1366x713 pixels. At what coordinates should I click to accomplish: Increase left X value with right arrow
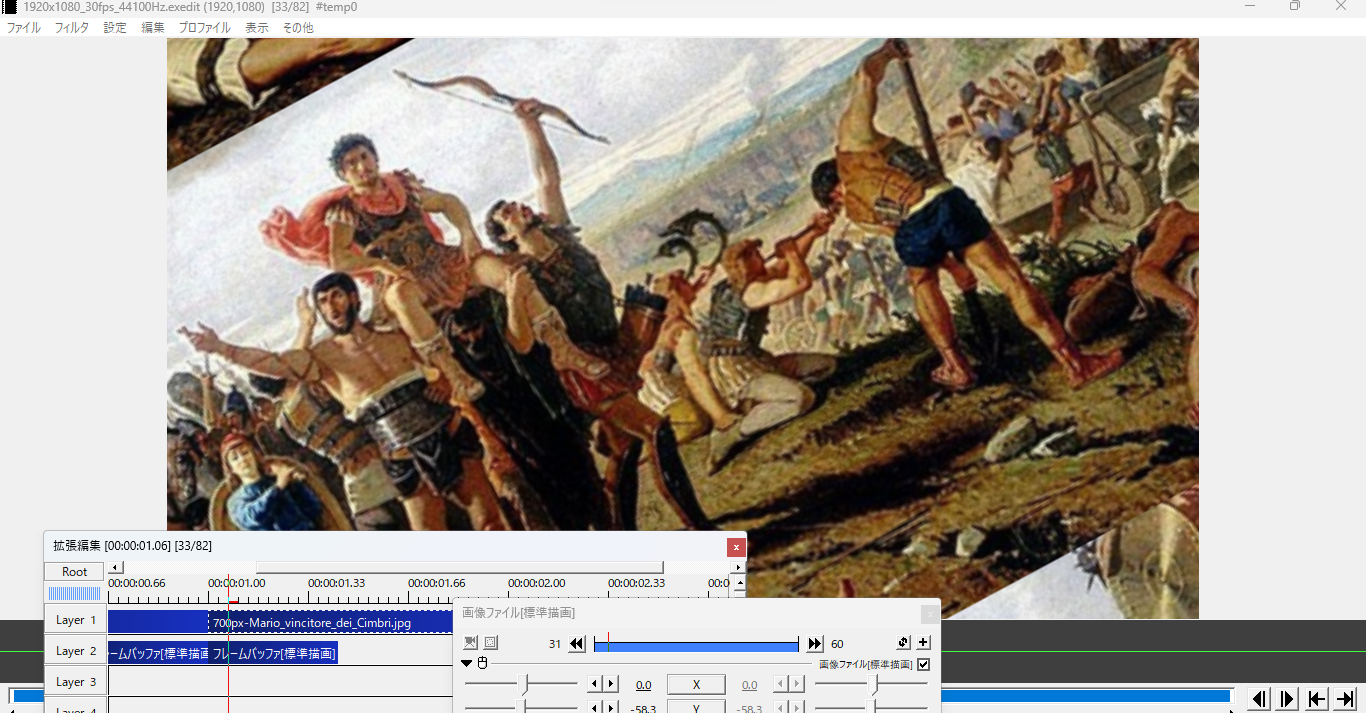[611, 684]
